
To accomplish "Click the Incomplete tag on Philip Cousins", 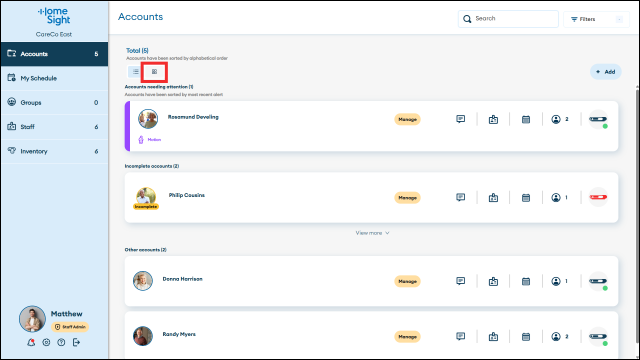I will click(x=146, y=207).
